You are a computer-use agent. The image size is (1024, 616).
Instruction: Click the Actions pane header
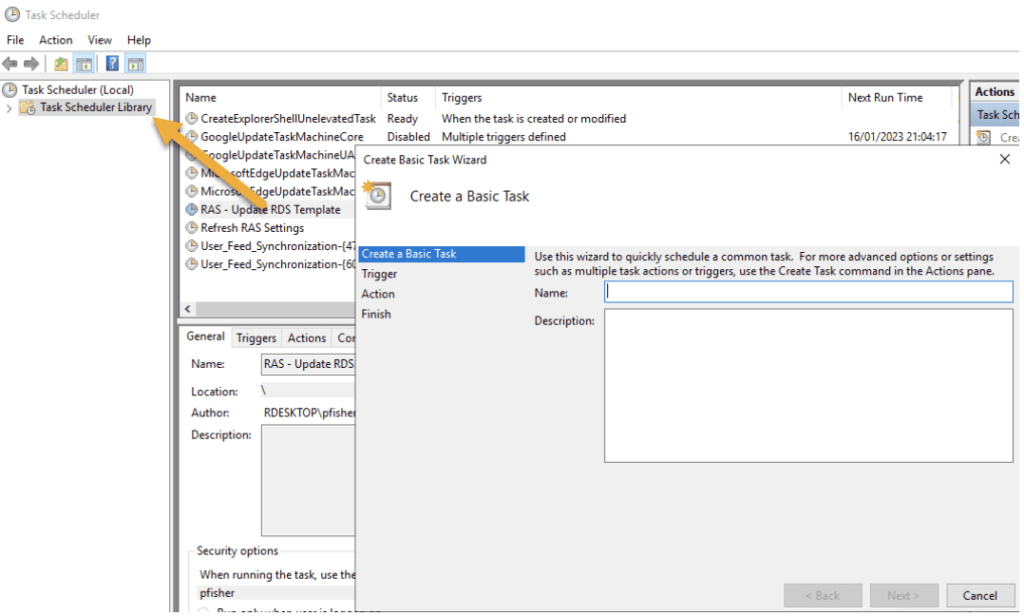point(994,92)
